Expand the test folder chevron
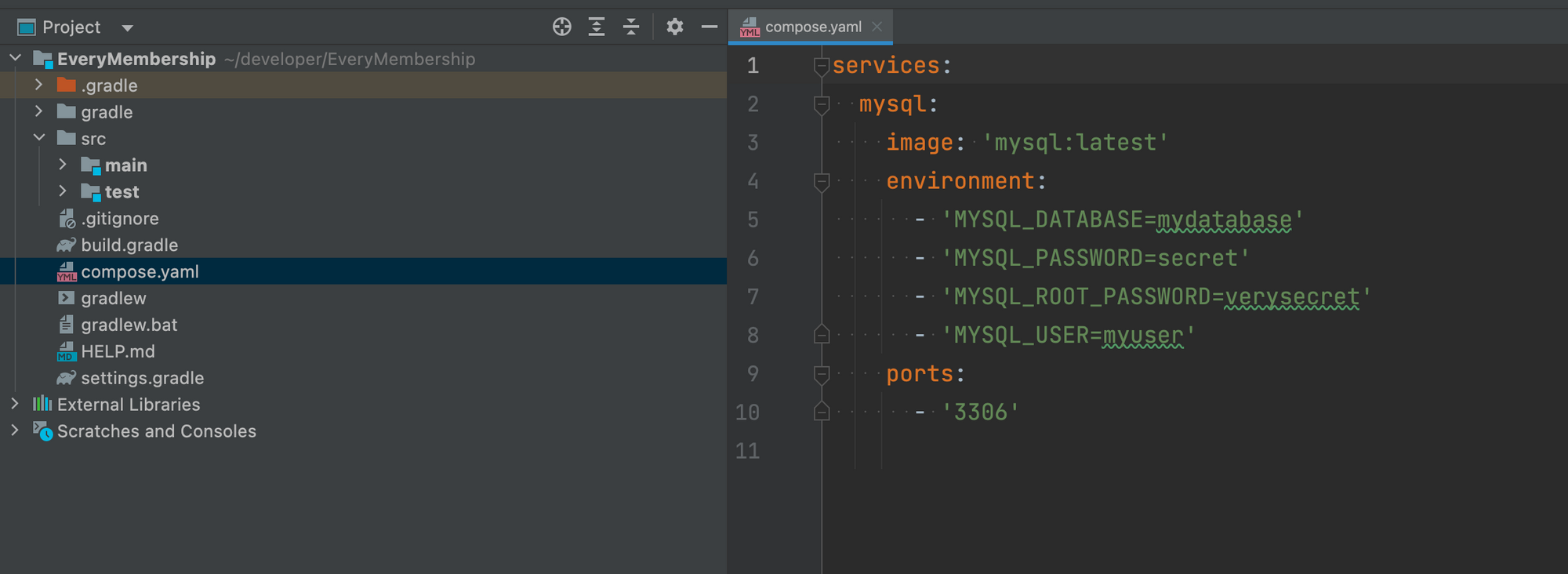 (x=63, y=191)
